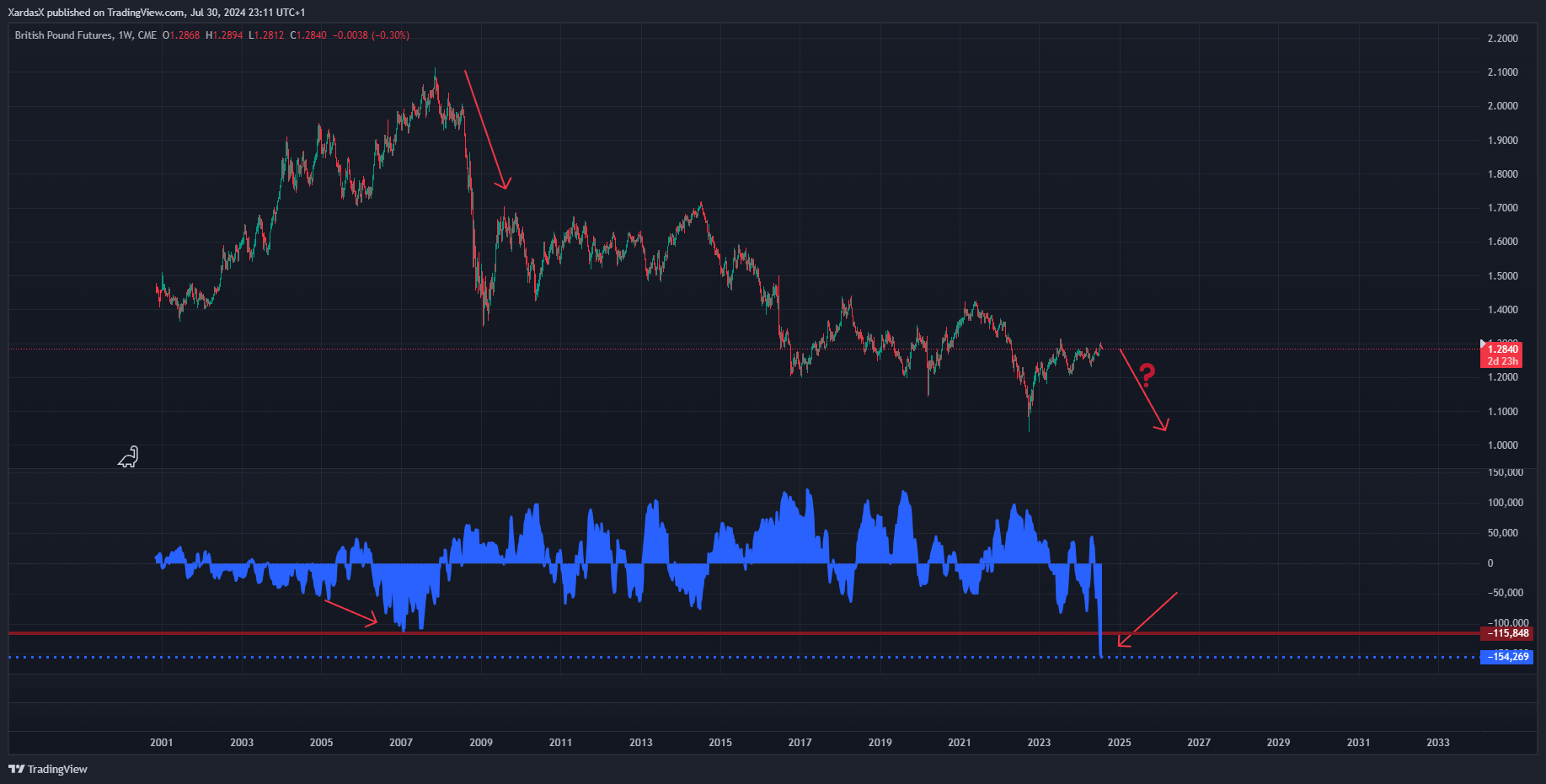This screenshot has width=1546, height=784.
Task: Click the 2d 23h bar countdown label
Action: pos(1501,361)
